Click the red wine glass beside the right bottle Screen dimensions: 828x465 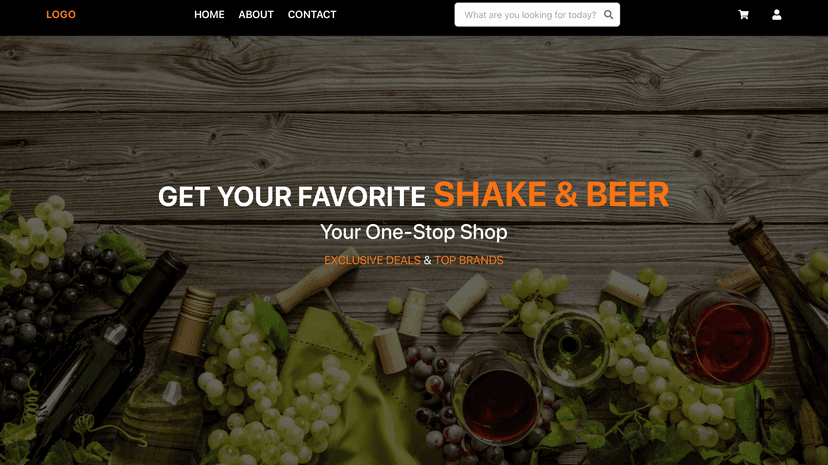pyautogui.click(x=721, y=338)
